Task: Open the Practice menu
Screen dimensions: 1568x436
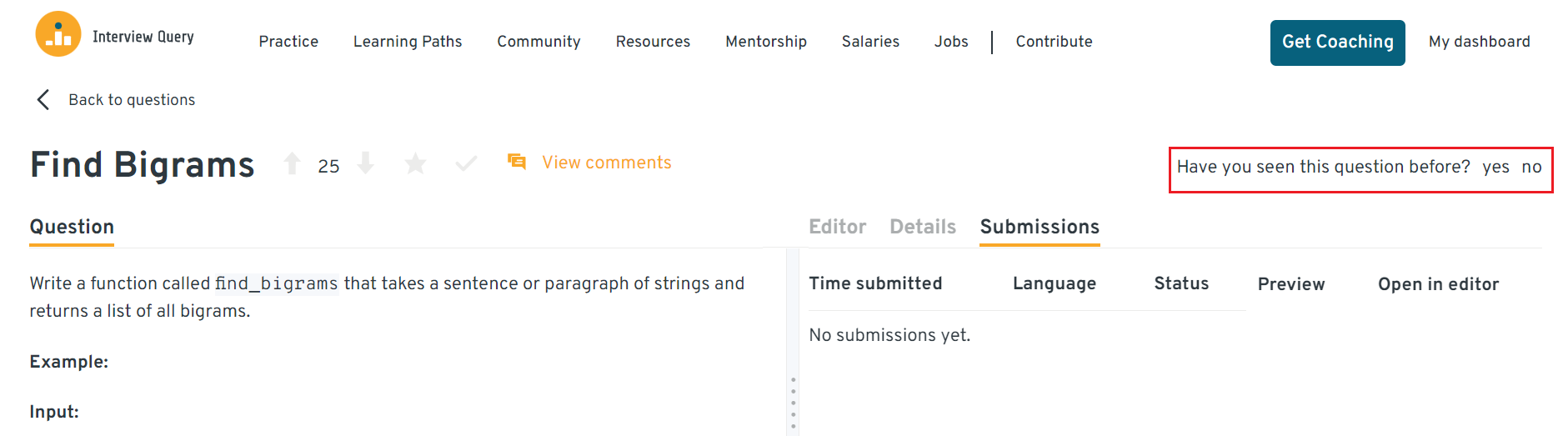Action: tap(288, 42)
